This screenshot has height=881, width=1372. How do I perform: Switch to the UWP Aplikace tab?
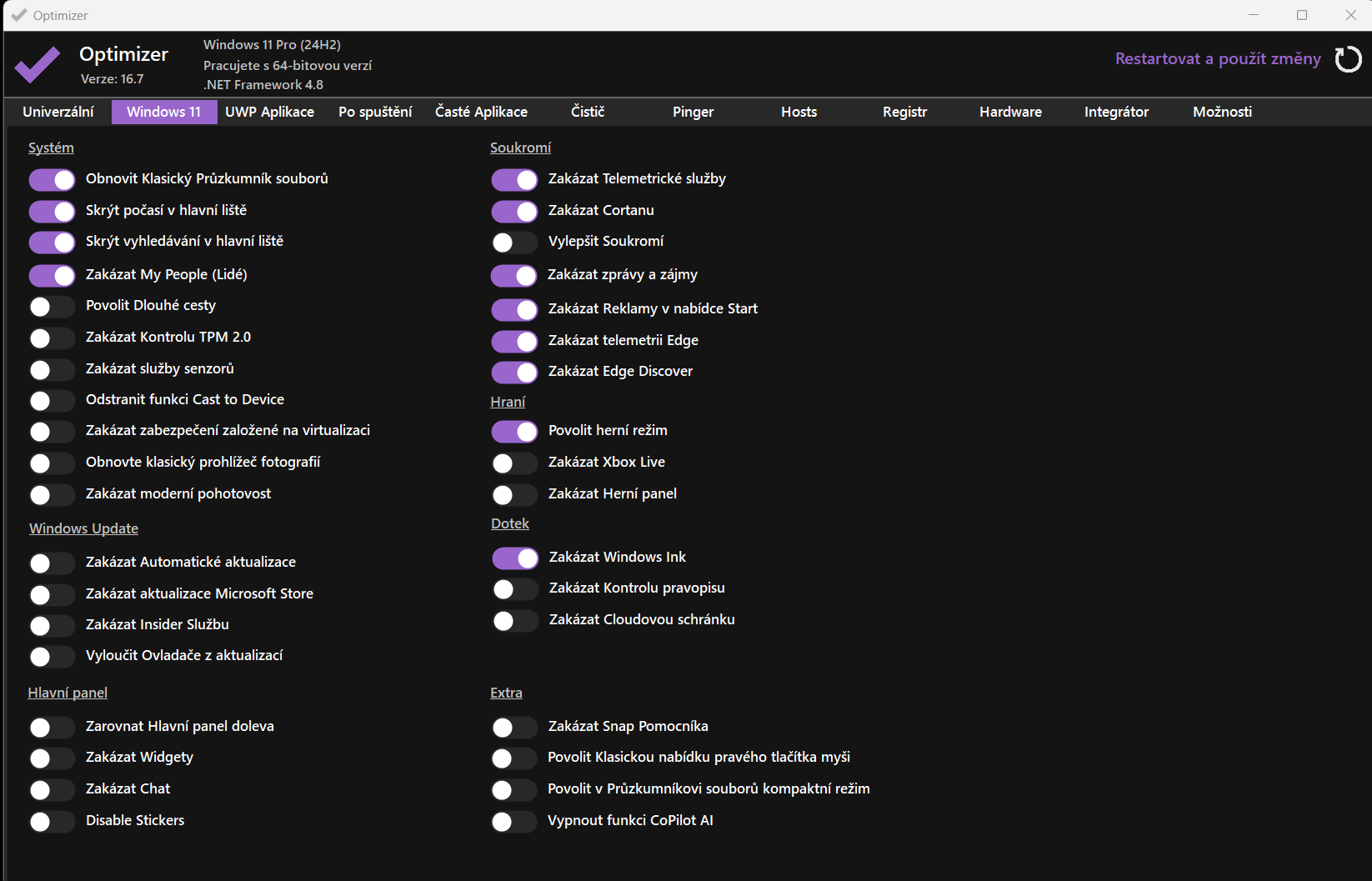point(269,112)
